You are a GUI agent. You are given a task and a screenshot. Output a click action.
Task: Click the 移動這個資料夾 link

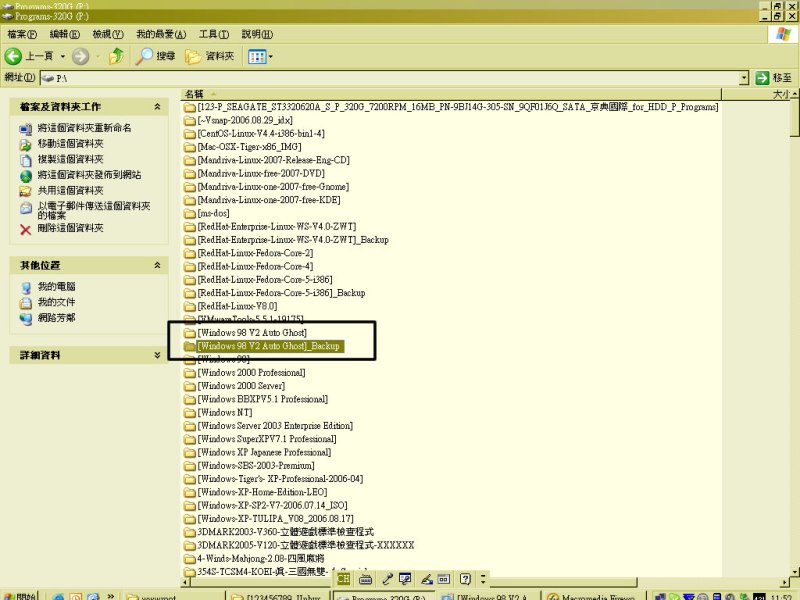click(70, 144)
